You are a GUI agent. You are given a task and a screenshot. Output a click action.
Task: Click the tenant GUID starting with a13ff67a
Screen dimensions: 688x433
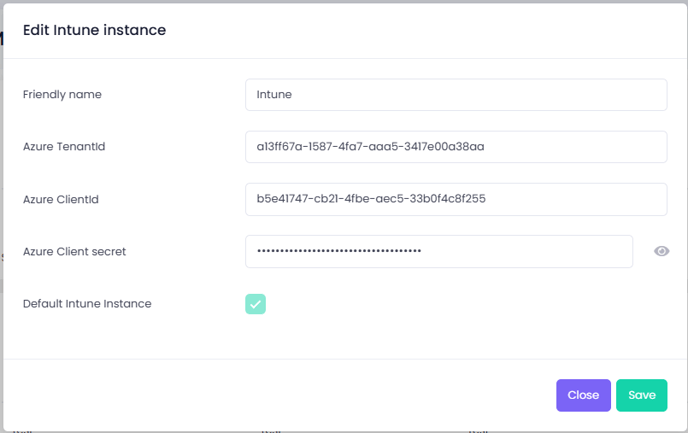[x=370, y=147]
